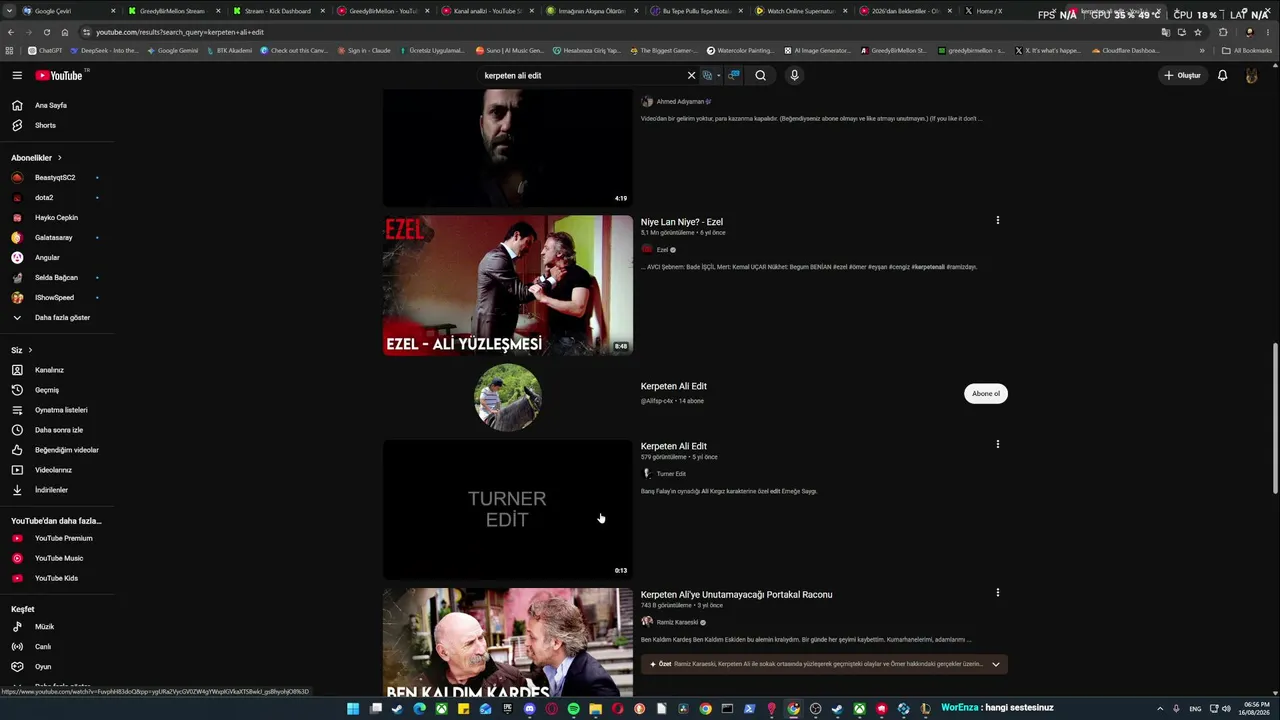Reload the page with browser refresh icon

46,32
